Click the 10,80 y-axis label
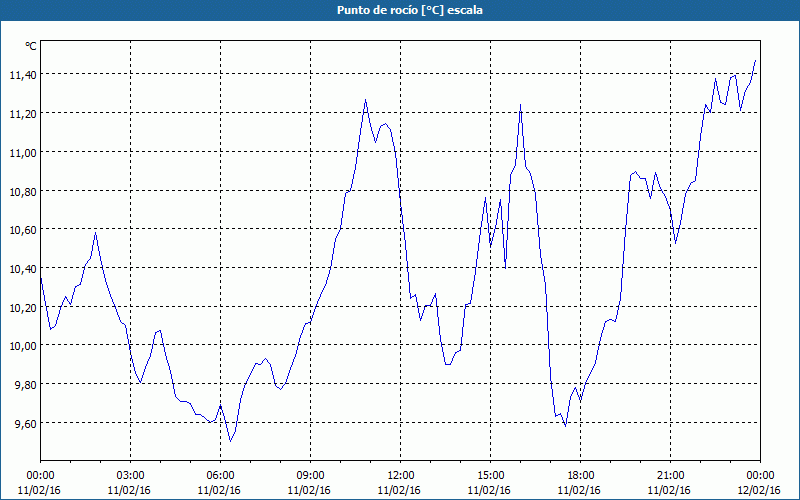 pos(23,191)
